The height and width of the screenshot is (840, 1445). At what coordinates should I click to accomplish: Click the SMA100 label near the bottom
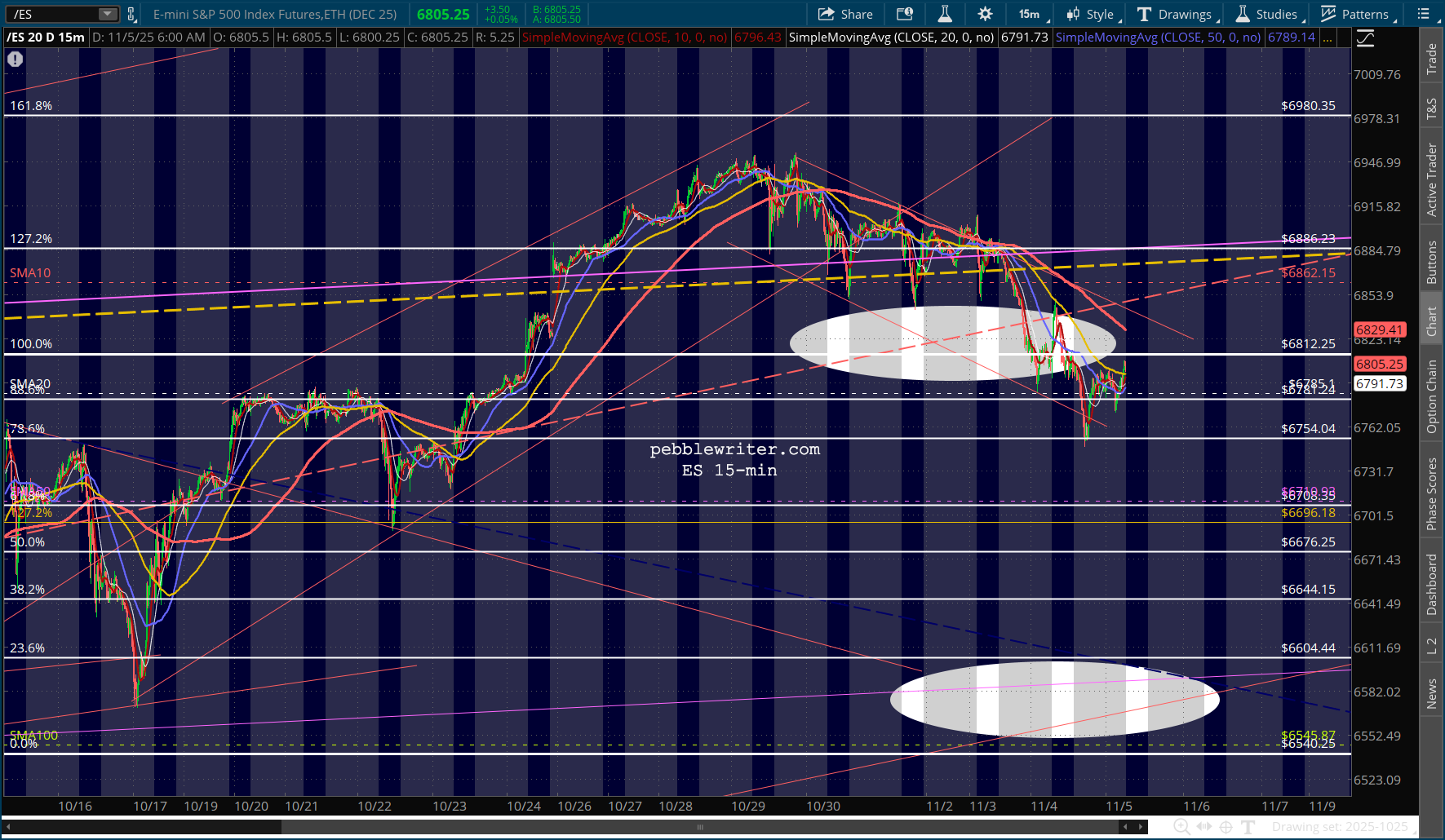(33, 736)
